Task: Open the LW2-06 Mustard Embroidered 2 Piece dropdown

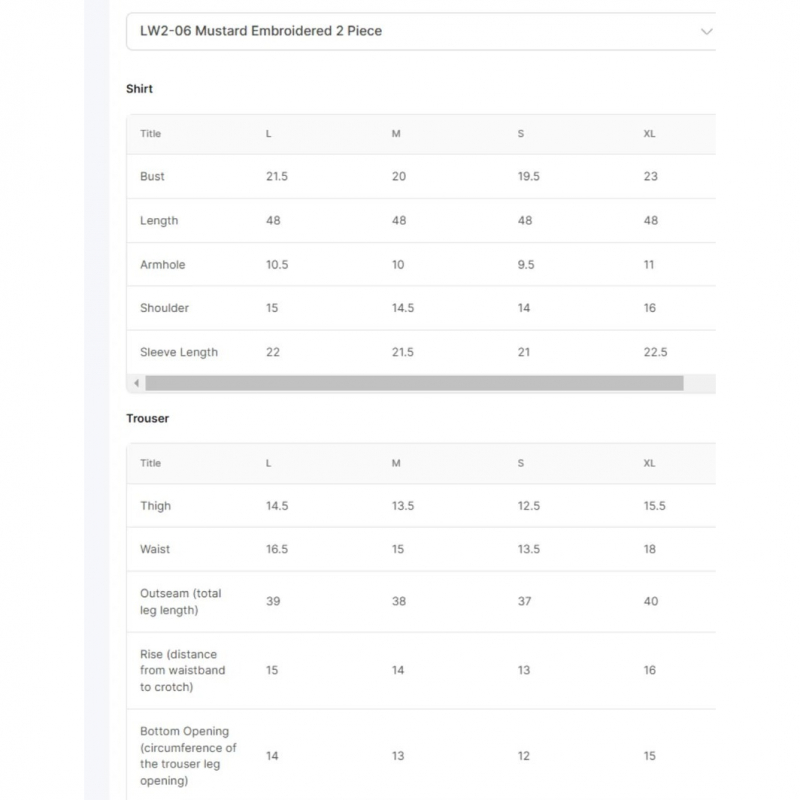Action: coord(420,31)
